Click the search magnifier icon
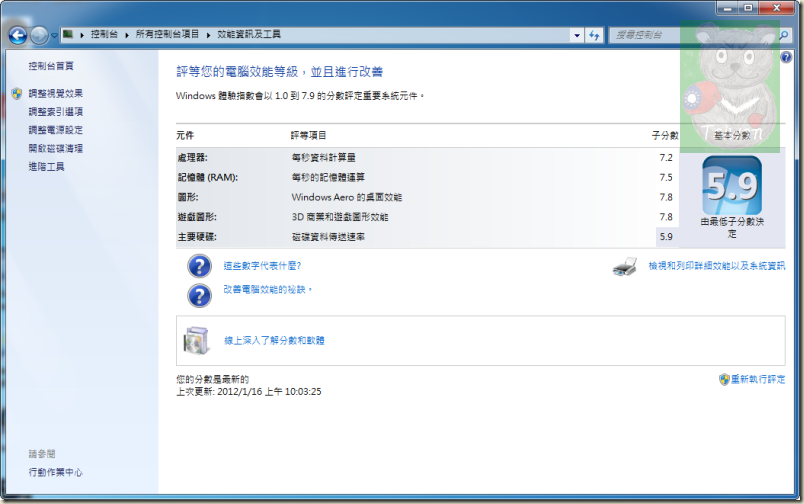The height and width of the screenshot is (504, 804). coord(784,35)
